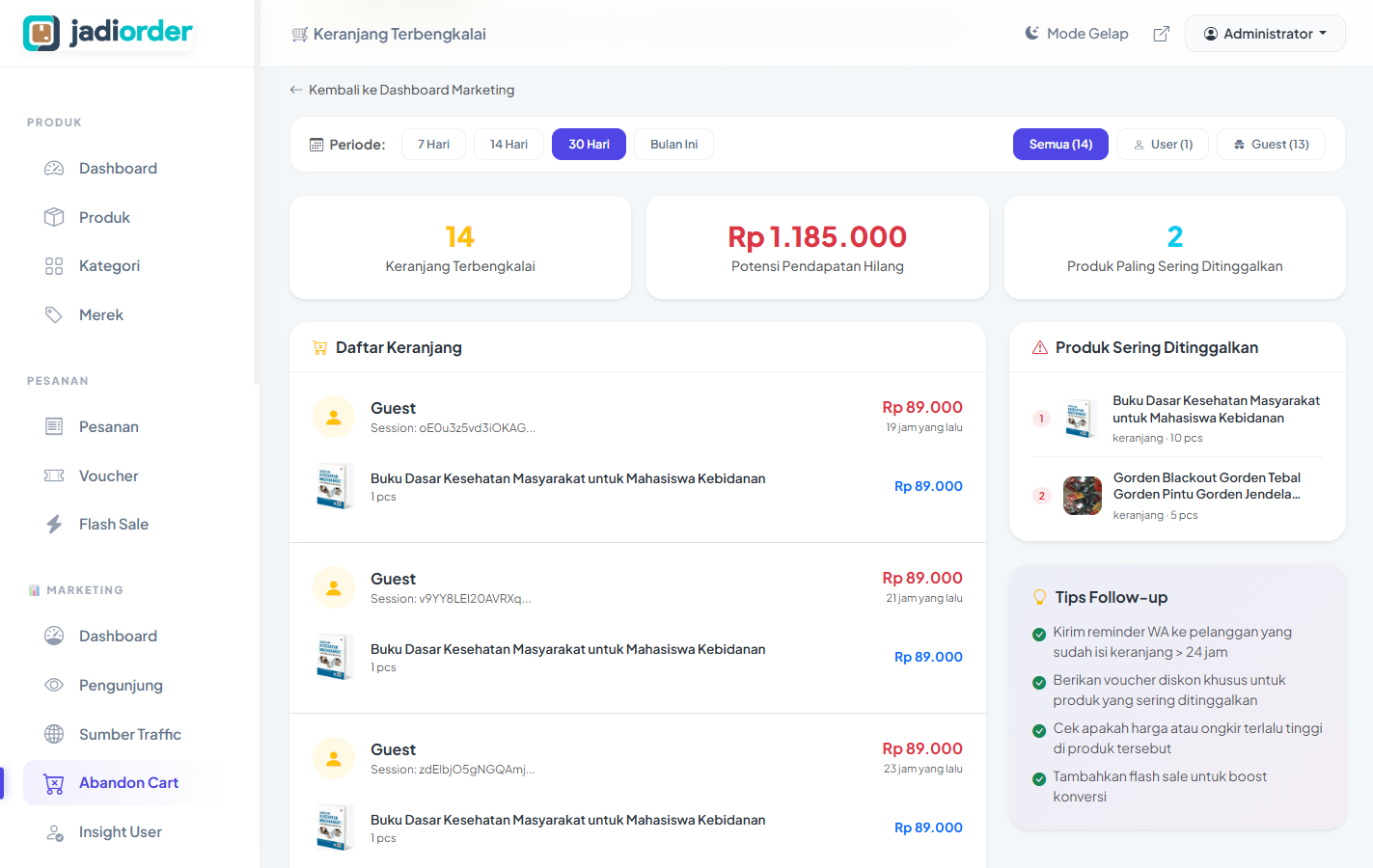Open Insight User menu item
This screenshot has width=1373, height=868.
[x=120, y=831]
